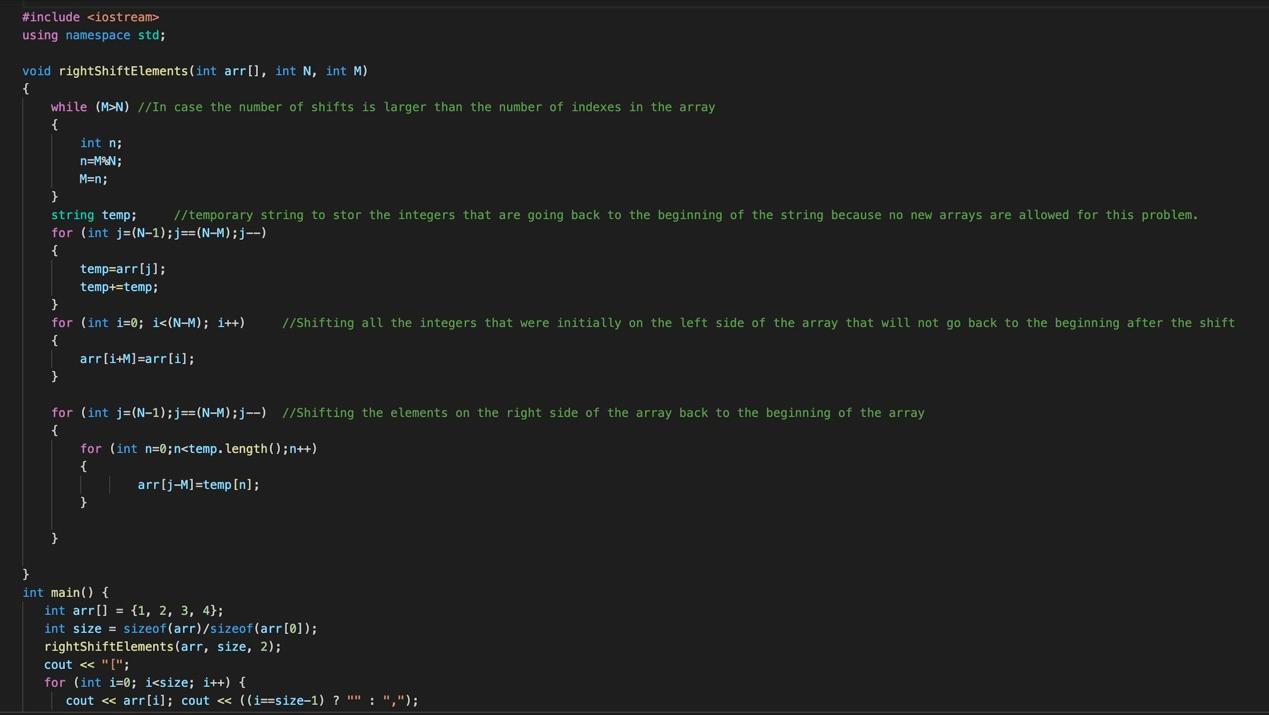Click the comment about shifting left side integers
Screen dimensions: 1269x715
tap(758, 323)
